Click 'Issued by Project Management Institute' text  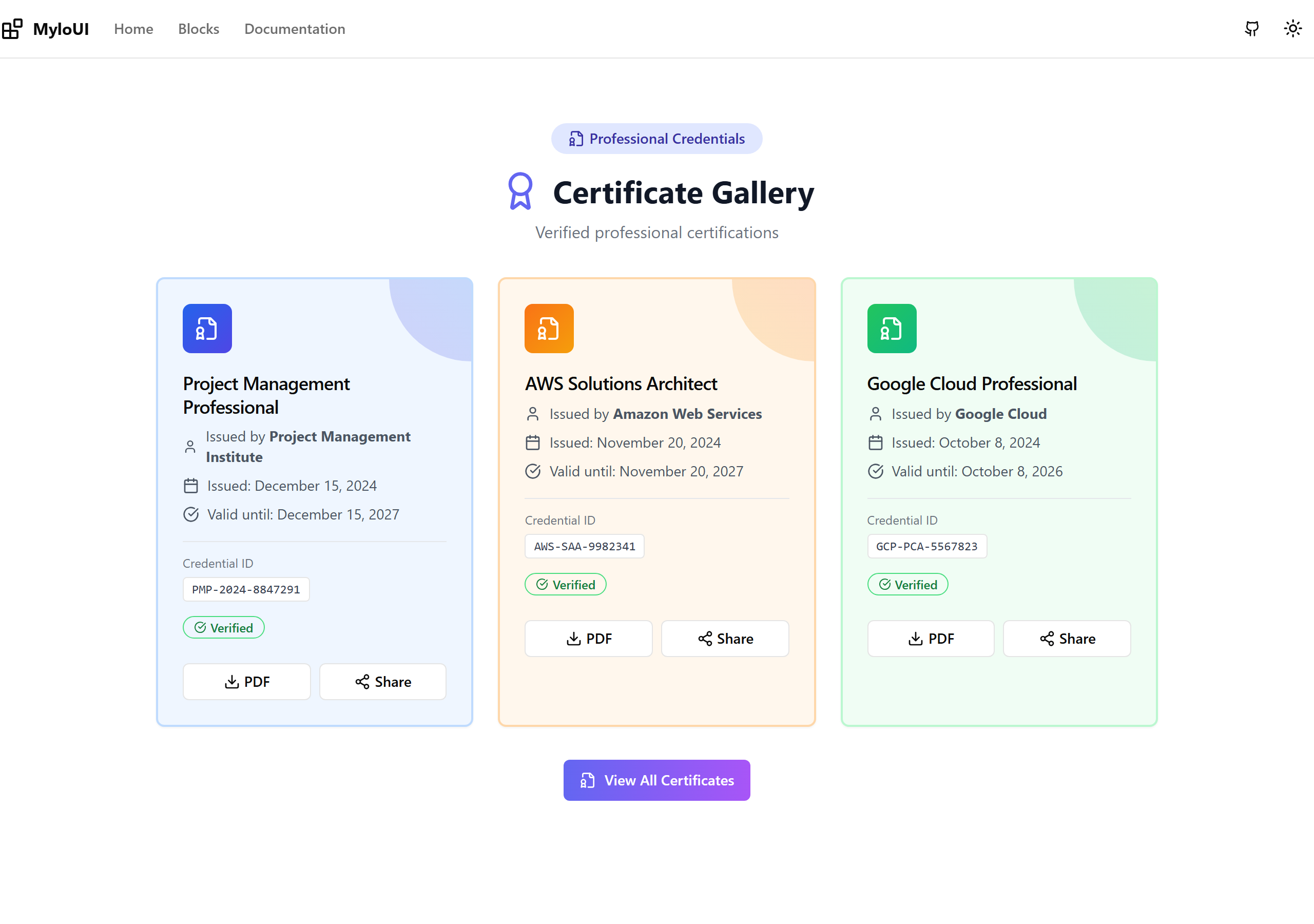click(308, 447)
